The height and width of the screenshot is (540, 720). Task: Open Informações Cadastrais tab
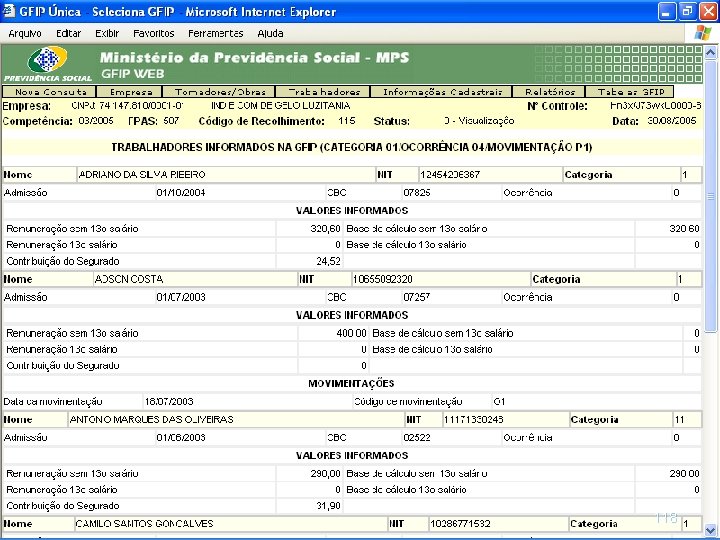pos(442,92)
